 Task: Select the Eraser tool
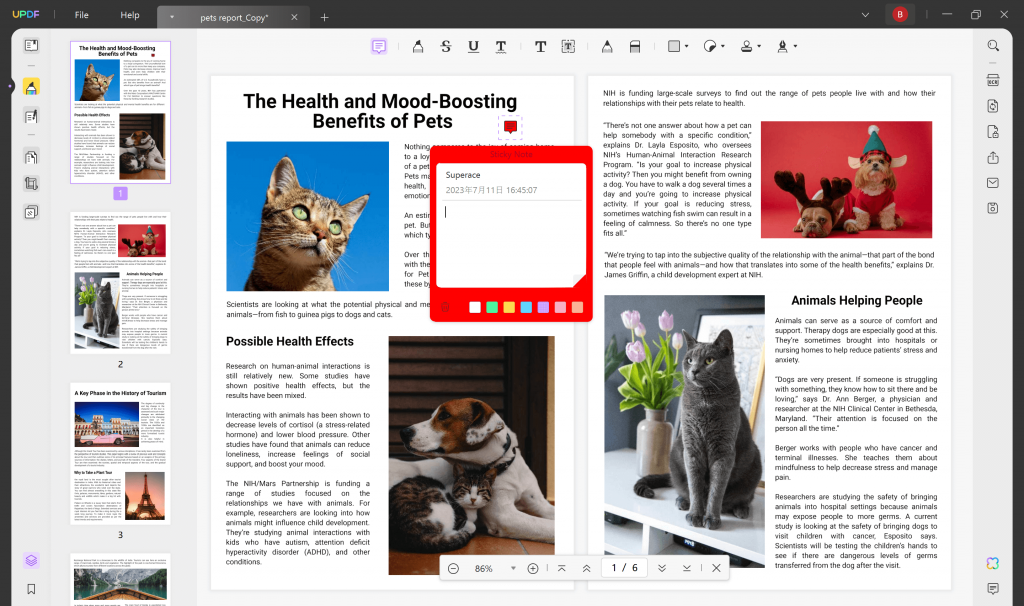pyautogui.click(x=635, y=46)
